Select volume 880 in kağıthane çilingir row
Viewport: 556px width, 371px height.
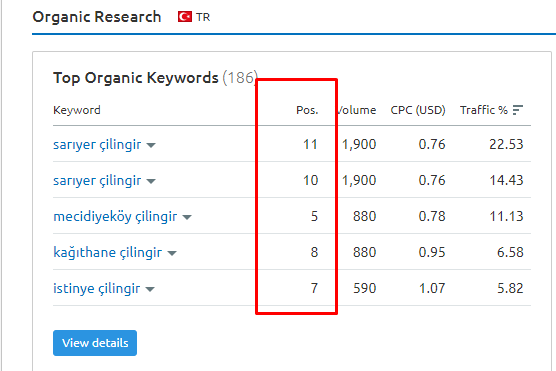click(365, 253)
